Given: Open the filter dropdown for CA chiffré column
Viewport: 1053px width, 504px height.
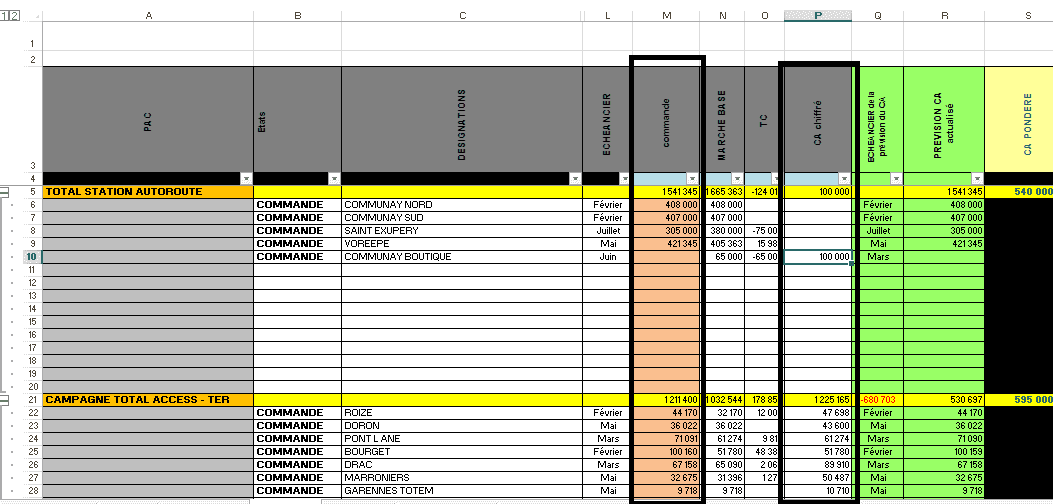Looking at the screenshot, I should pyautogui.click(x=845, y=179).
